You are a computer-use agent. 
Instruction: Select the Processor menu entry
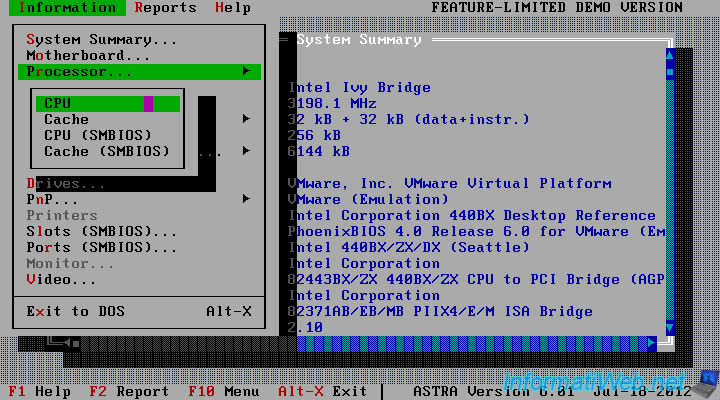coord(139,72)
